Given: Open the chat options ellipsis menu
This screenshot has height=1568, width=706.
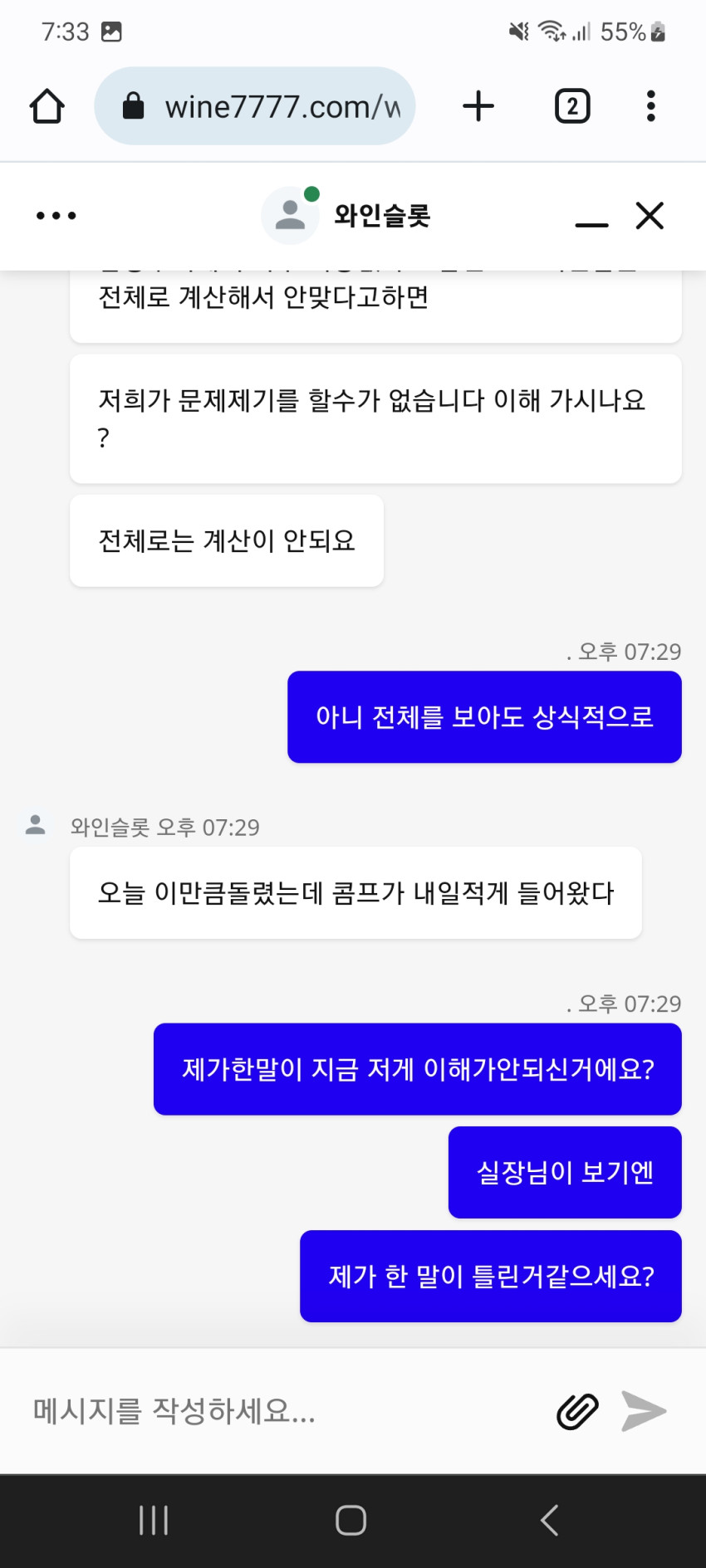Looking at the screenshot, I should tap(56, 216).
